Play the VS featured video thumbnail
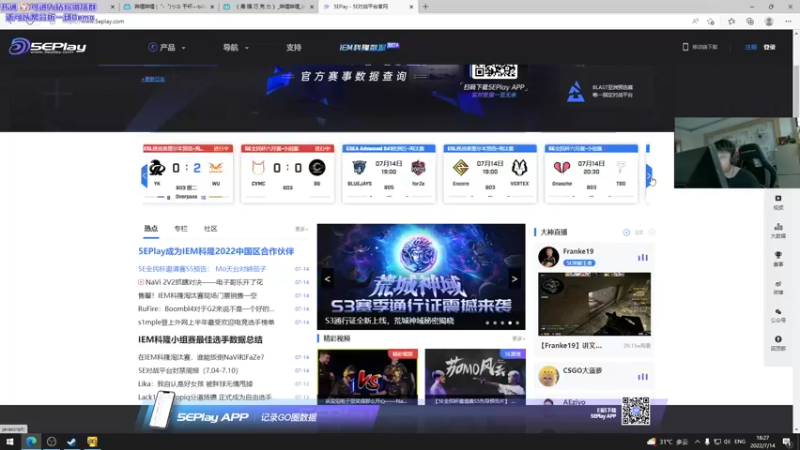The width and height of the screenshot is (800, 450). coord(367,377)
